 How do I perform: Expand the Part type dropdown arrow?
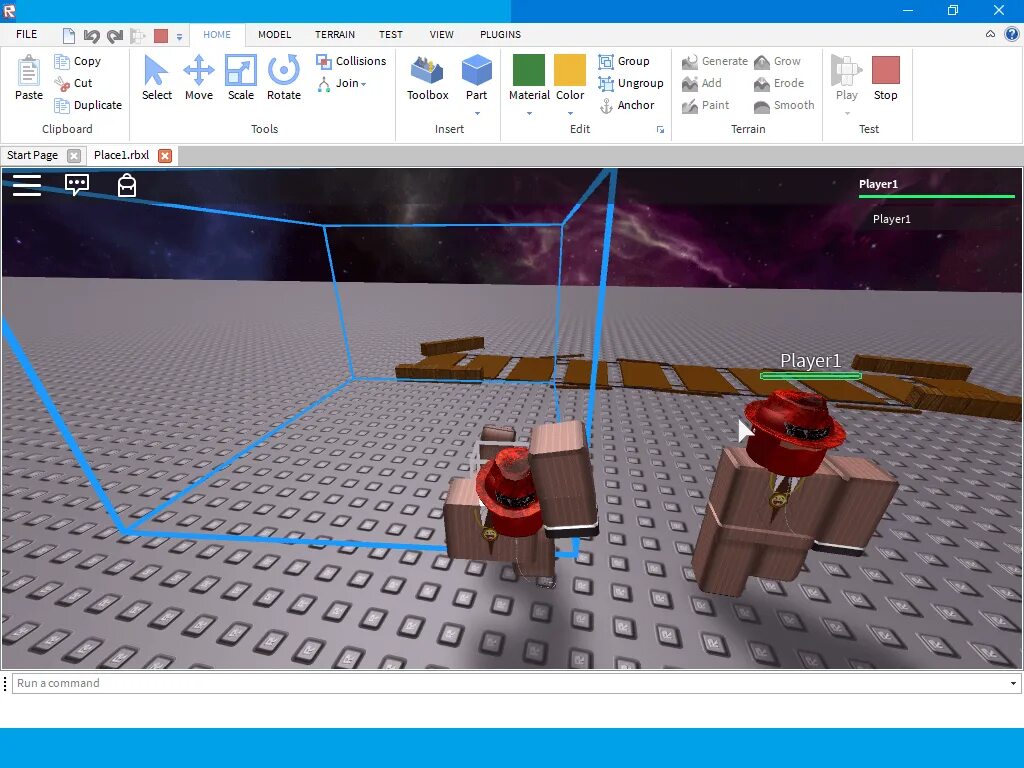[477, 114]
